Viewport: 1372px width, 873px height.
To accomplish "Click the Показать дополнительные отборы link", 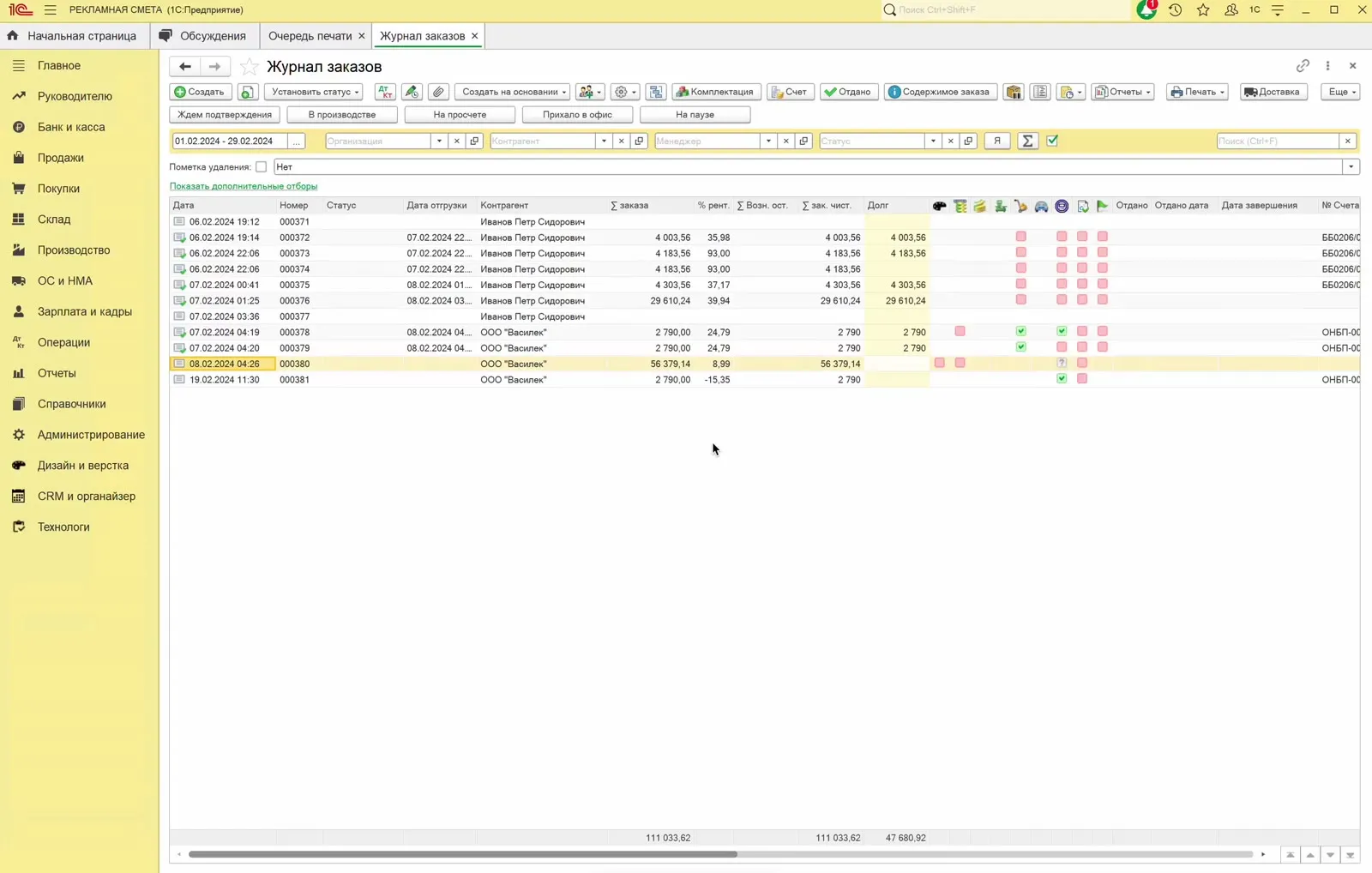I will [244, 186].
